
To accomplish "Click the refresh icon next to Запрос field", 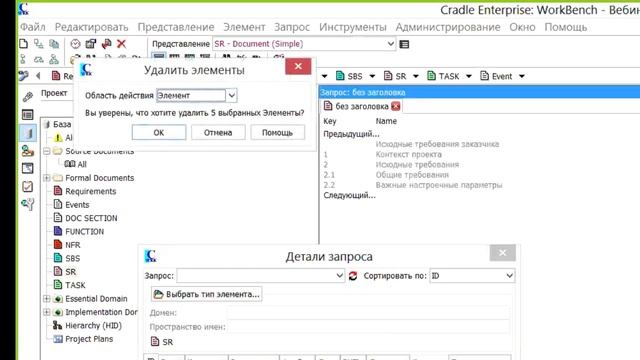I will [353, 276].
